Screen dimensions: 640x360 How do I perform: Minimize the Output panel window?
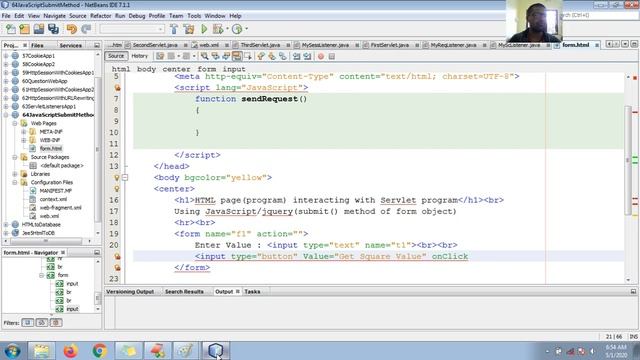coord(633,291)
